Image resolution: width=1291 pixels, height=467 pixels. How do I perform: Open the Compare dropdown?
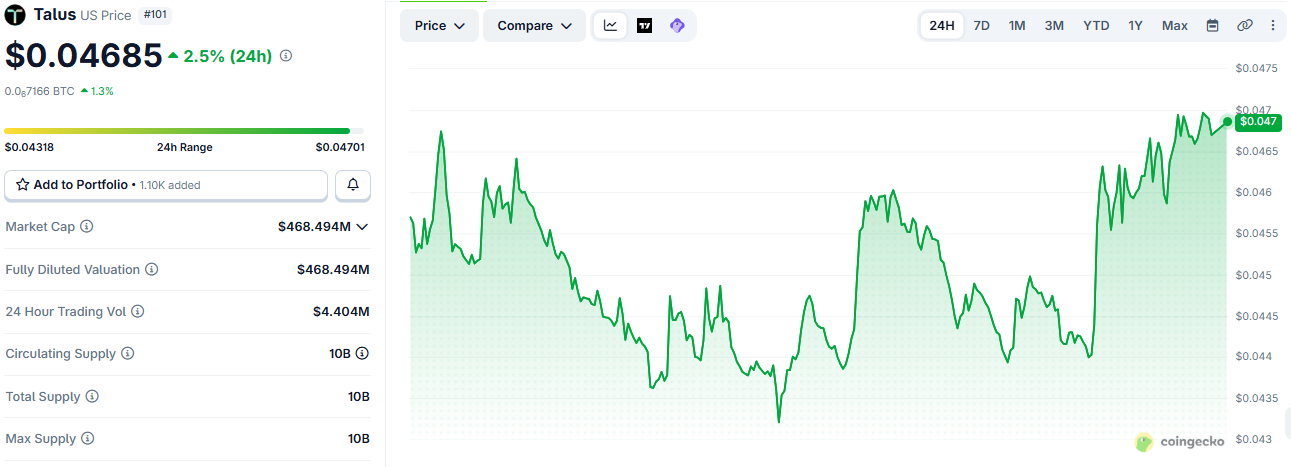click(x=534, y=25)
